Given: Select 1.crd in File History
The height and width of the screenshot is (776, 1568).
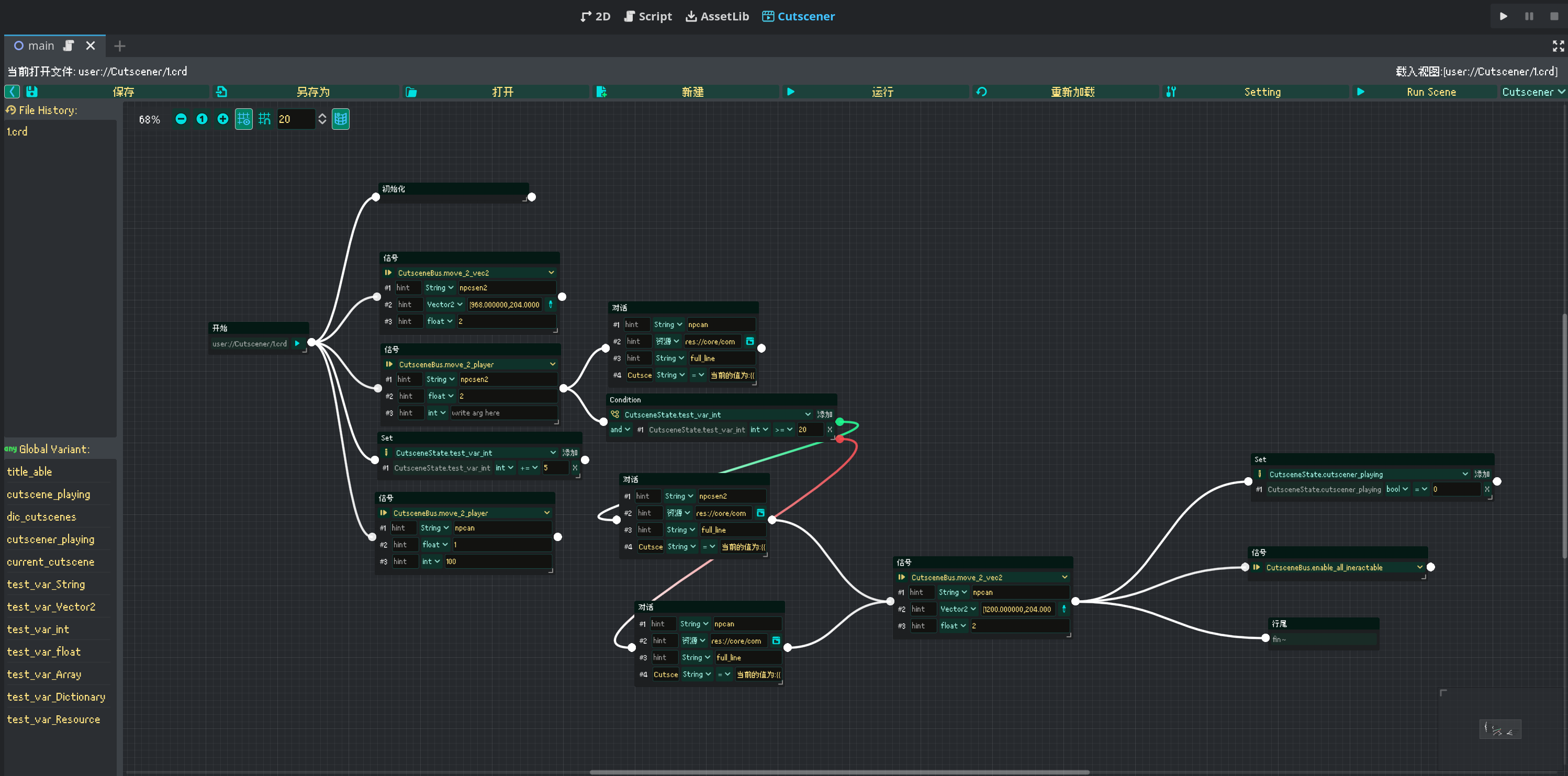Looking at the screenshot, I should pos(17,131).
